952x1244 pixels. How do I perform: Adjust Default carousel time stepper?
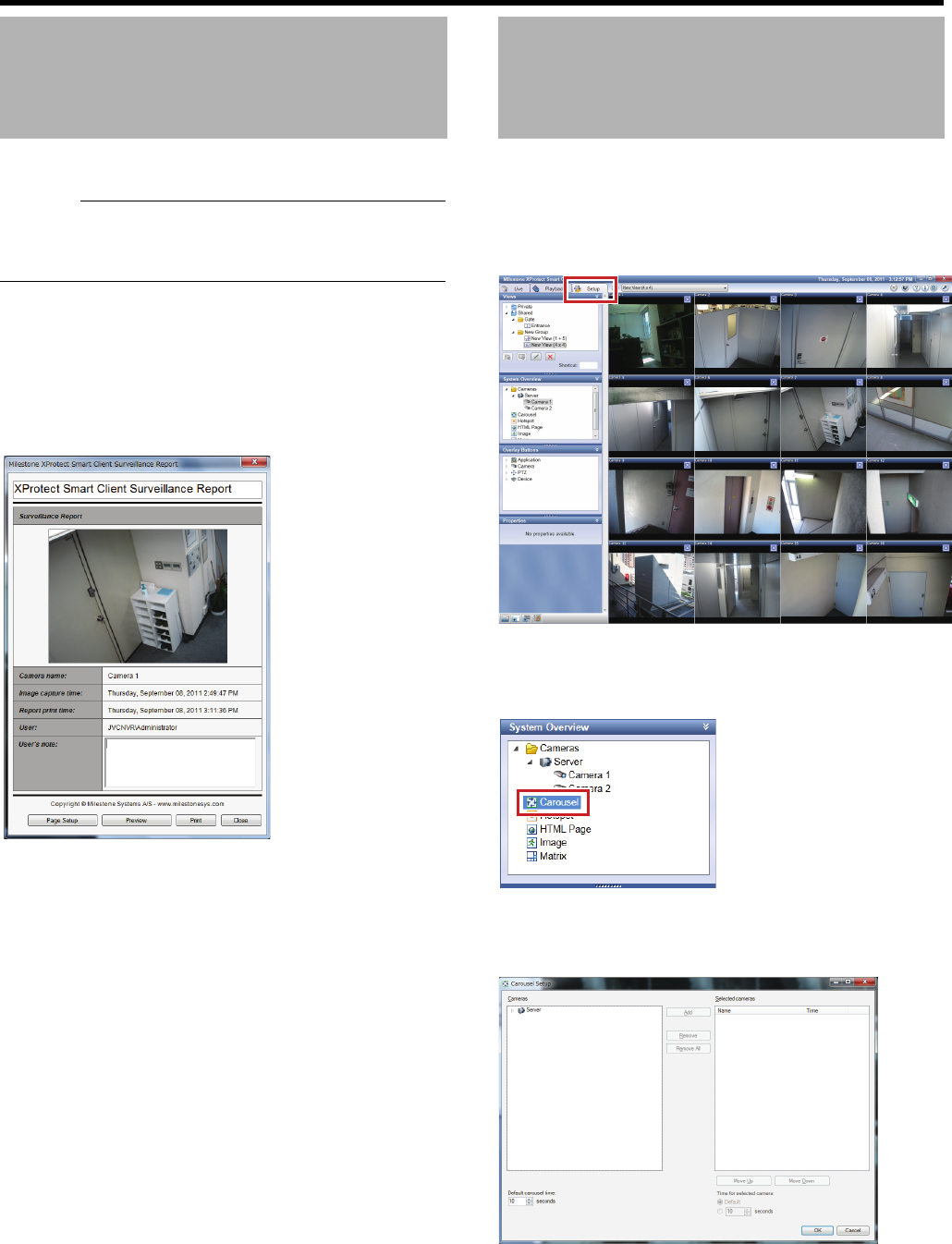tap(530, 1201)
